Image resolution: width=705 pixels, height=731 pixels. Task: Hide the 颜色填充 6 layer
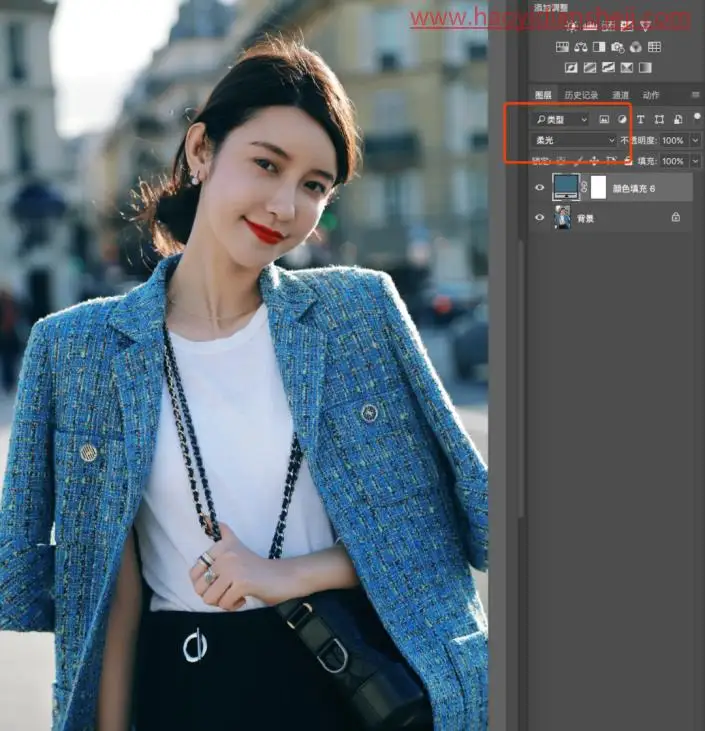539,187
